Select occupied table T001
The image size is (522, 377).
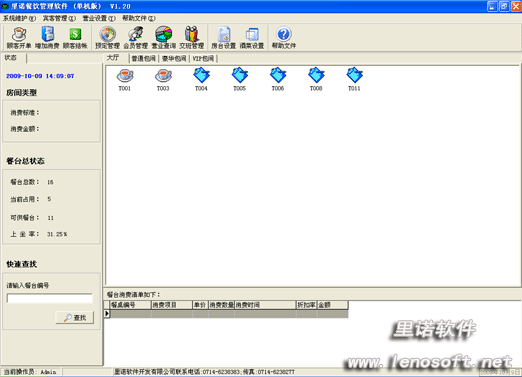pos(125,79)
